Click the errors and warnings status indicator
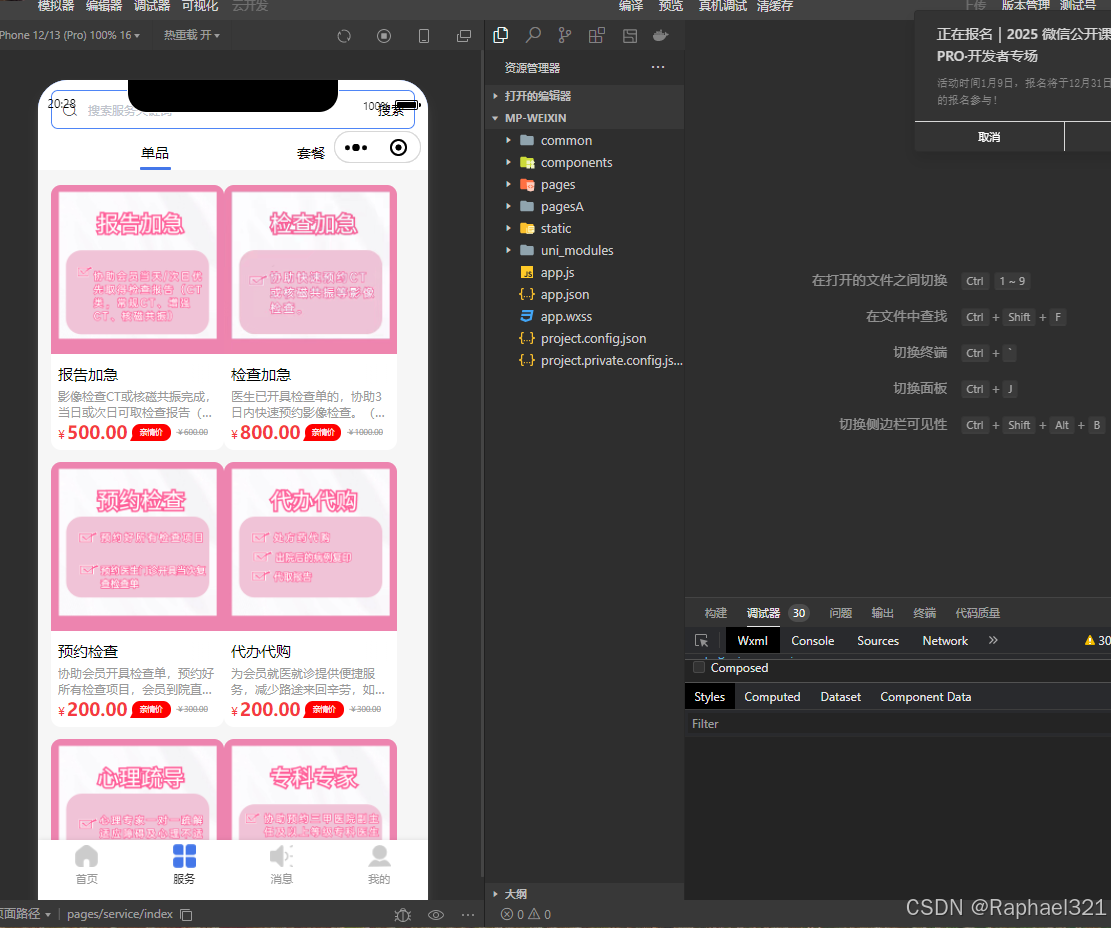Screen dimensions: 1111x928 (526, 915)
